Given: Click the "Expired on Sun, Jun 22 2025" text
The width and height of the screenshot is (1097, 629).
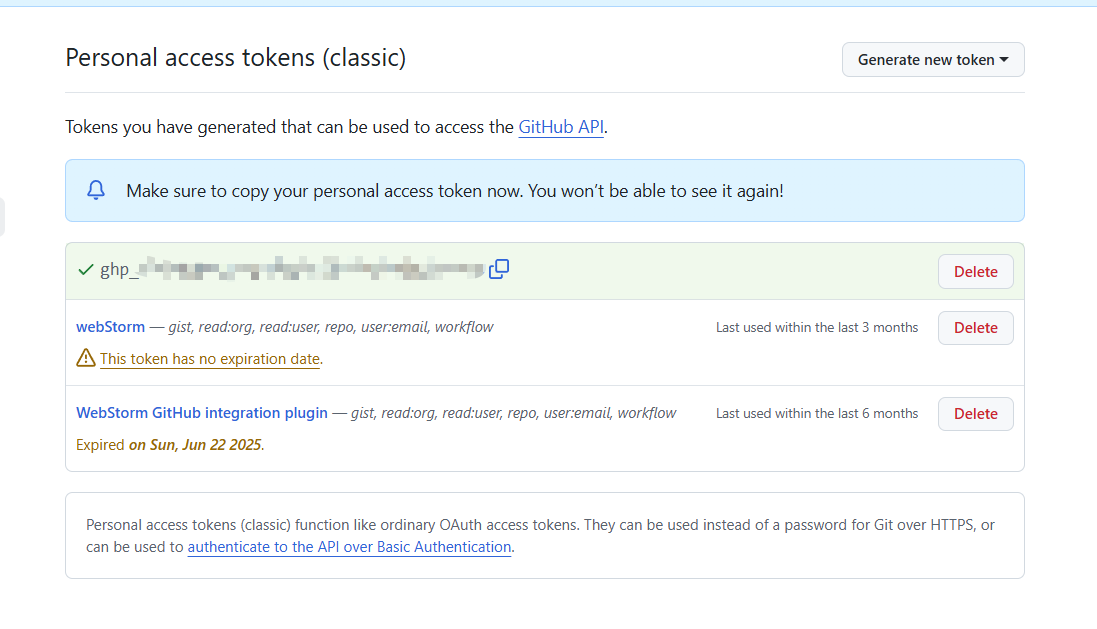Looking at the screenshot, I should [170, 445].
